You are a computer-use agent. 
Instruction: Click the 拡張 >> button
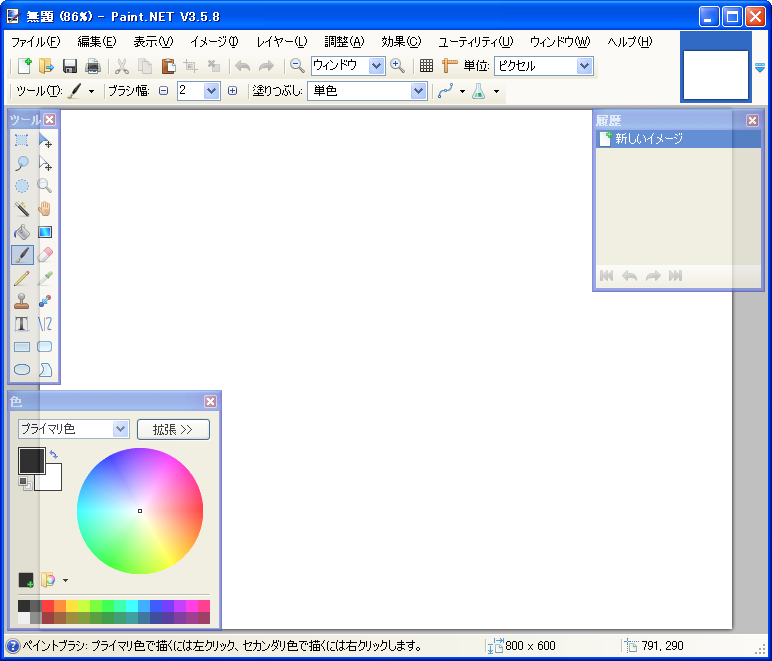point(173,429)
